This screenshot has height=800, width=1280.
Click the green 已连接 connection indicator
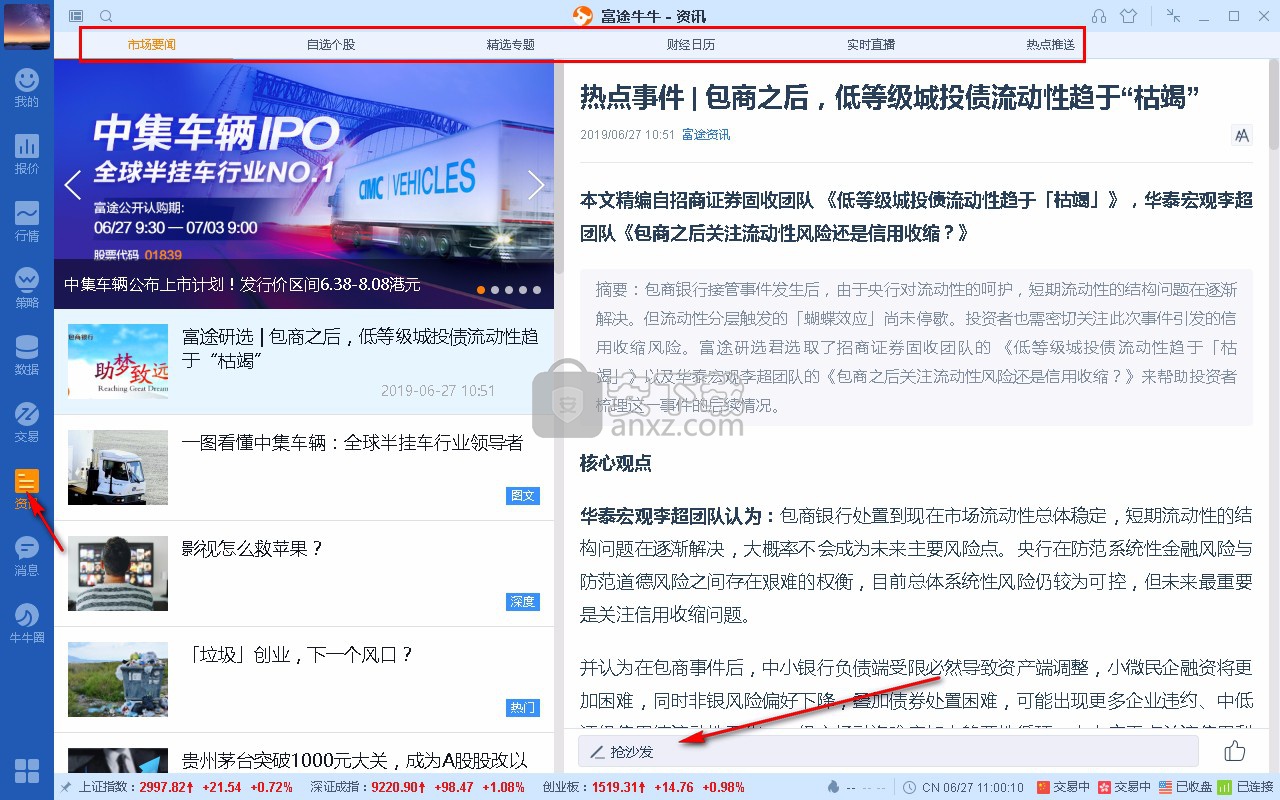1246,787
